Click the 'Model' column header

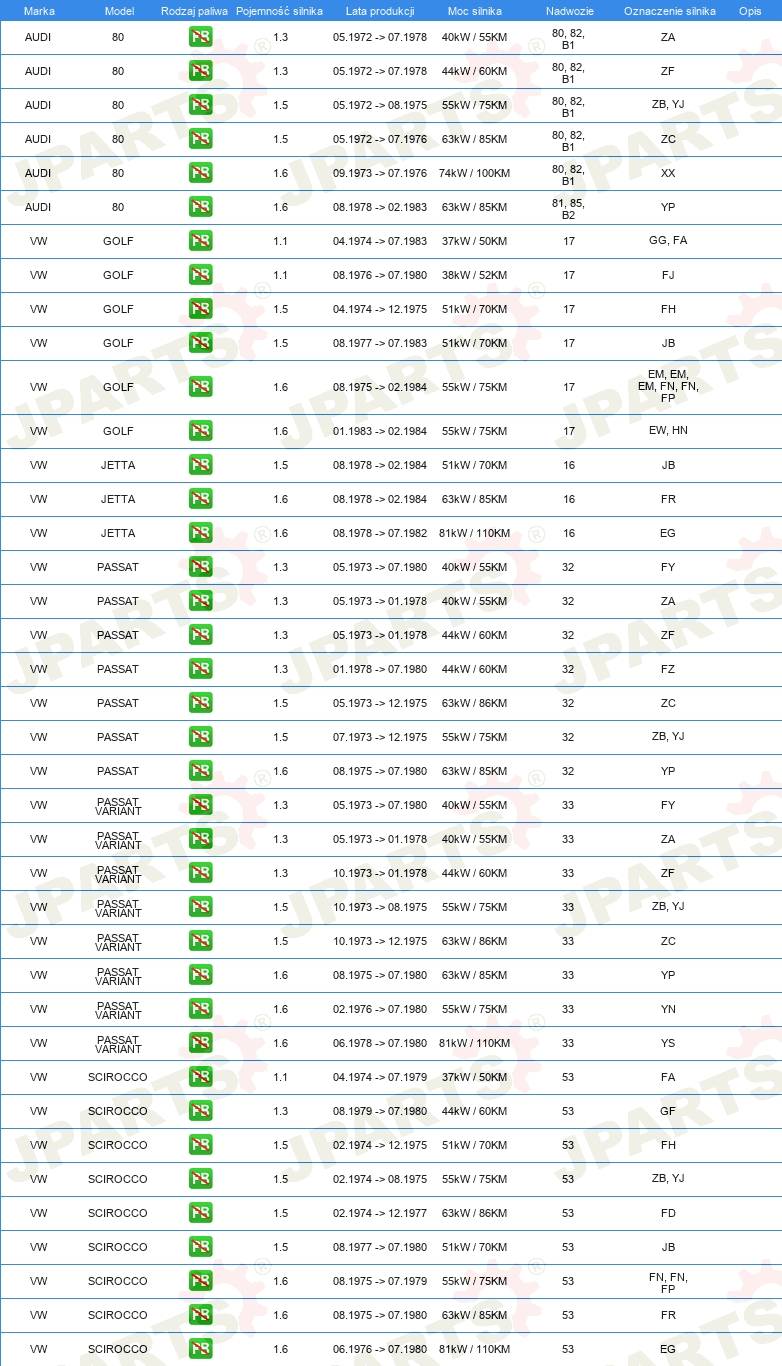point(119,10)
